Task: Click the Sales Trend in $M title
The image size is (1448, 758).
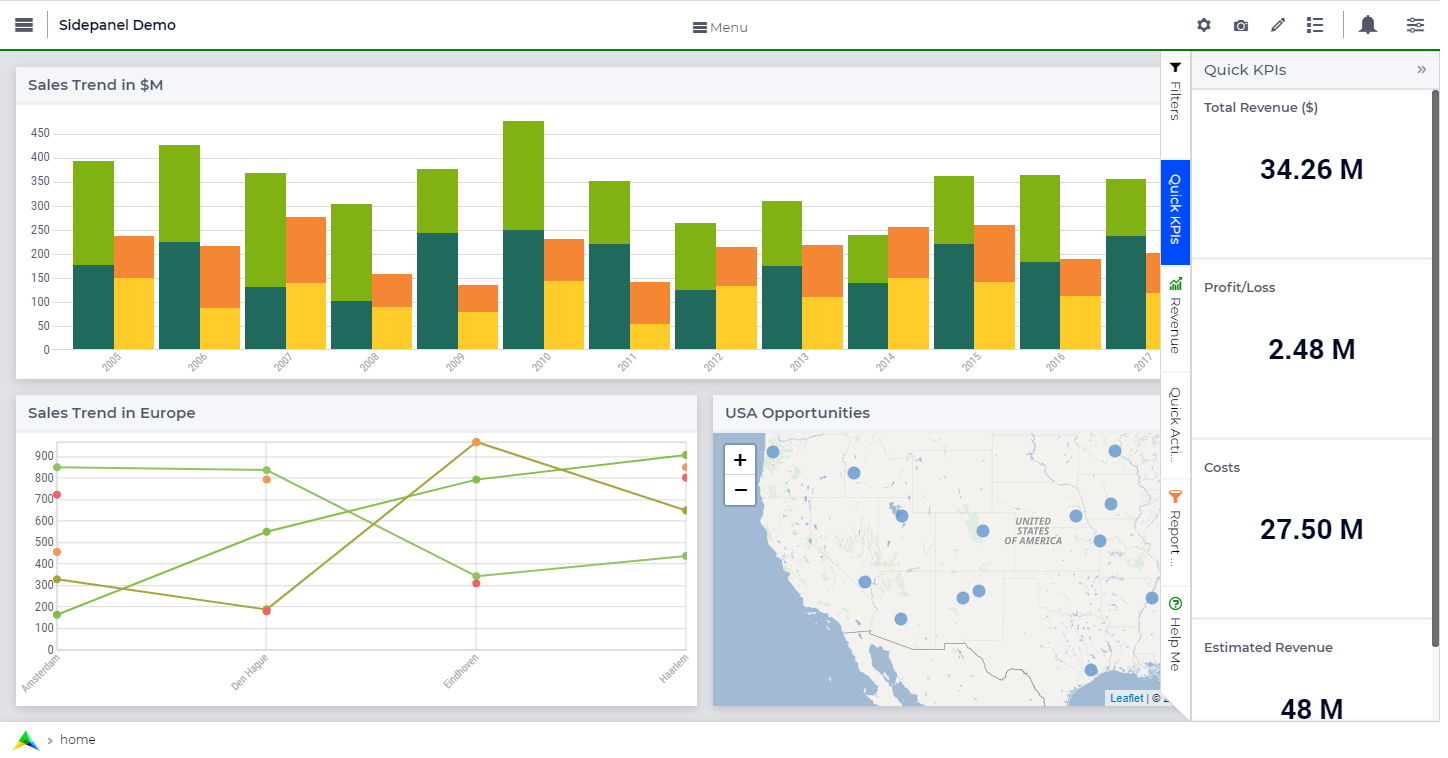Action: click(95, 85)
